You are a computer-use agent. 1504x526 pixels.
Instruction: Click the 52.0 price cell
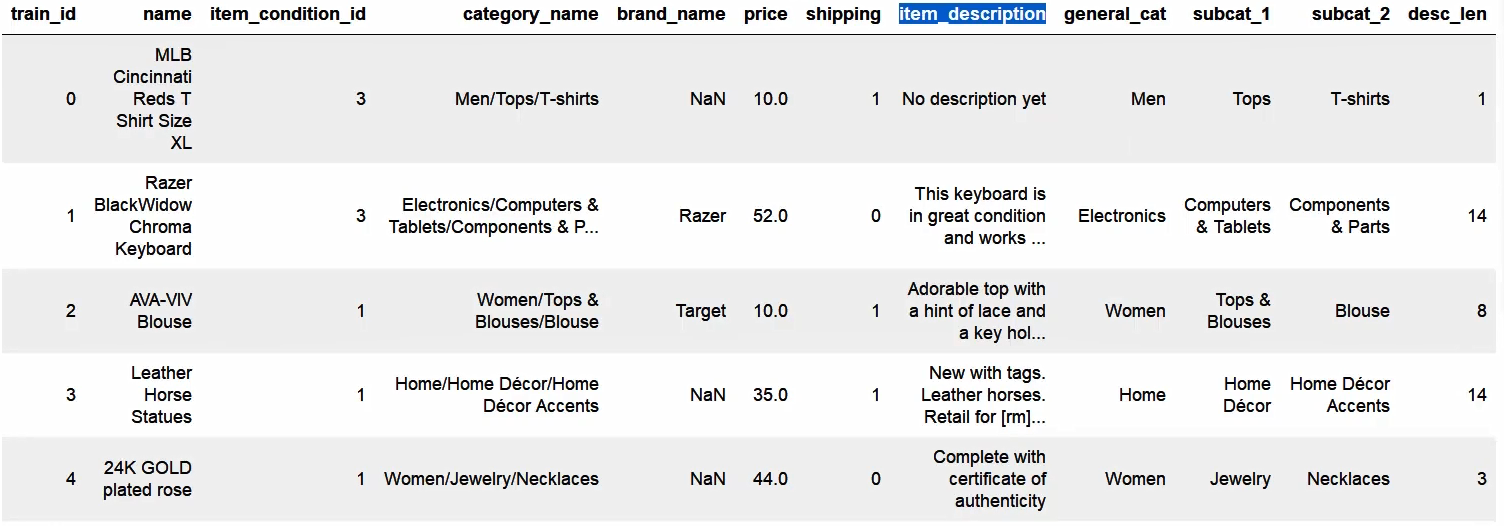770,216
